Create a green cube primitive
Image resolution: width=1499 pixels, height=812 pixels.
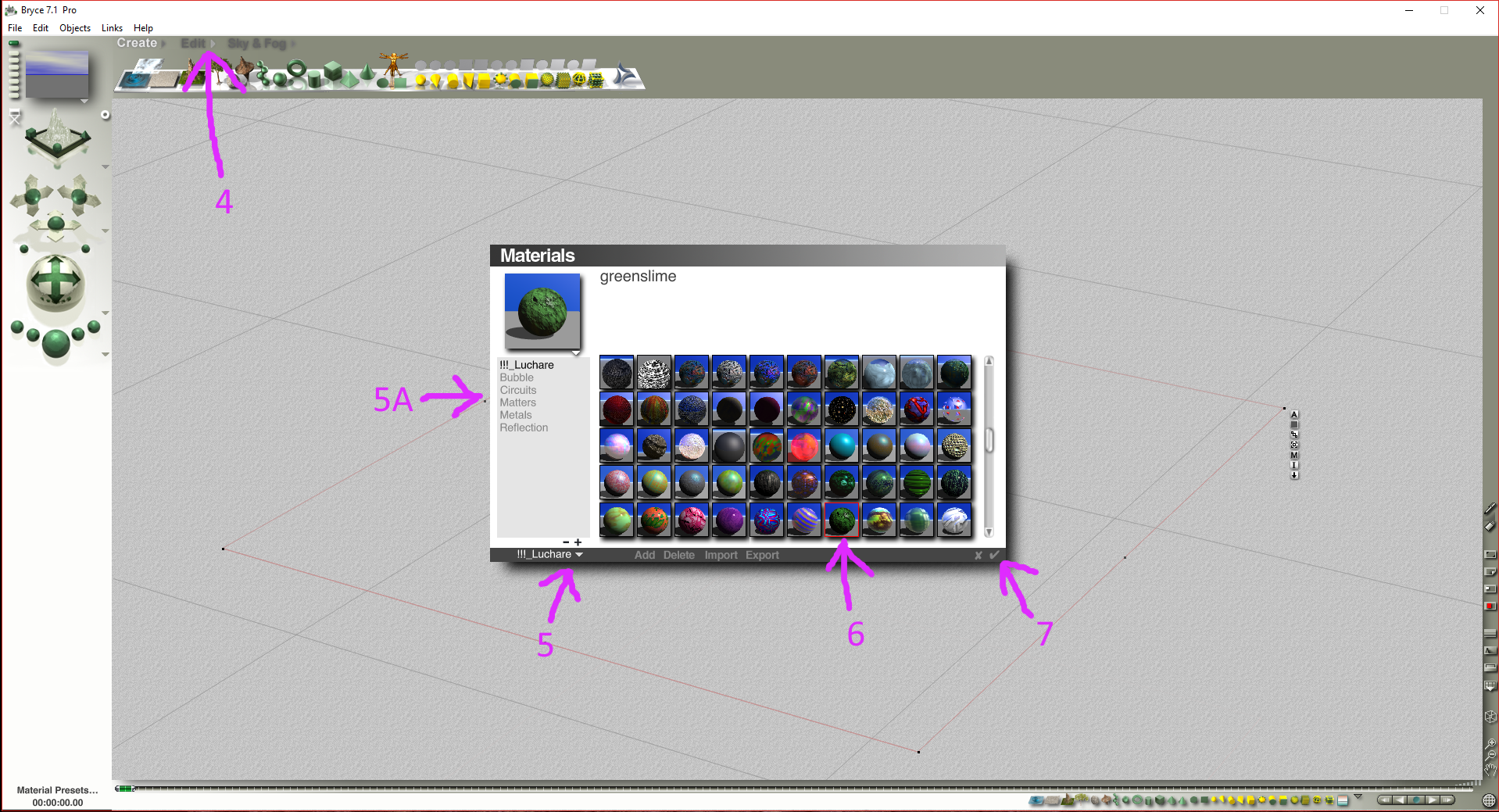tap(333, 71)
